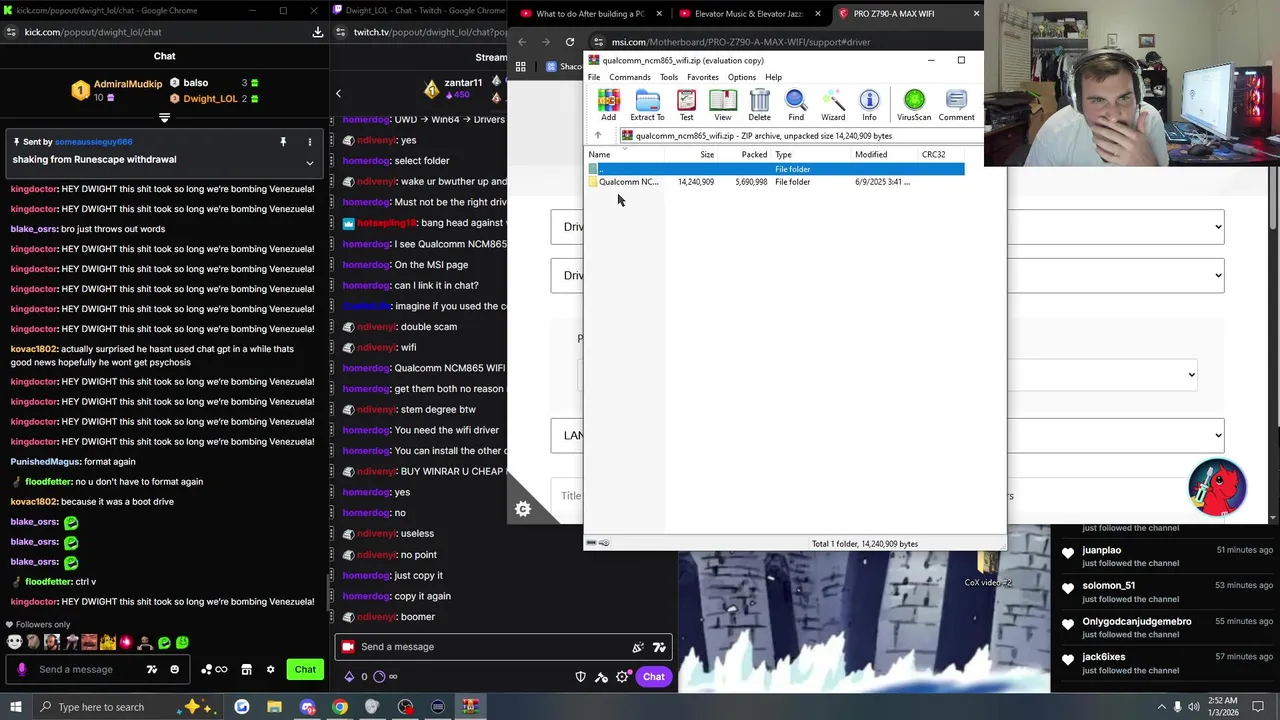Viewport: 1280px width, 720px height.
Task: Sort by Packed column header
Action: (x=745, y=155)
